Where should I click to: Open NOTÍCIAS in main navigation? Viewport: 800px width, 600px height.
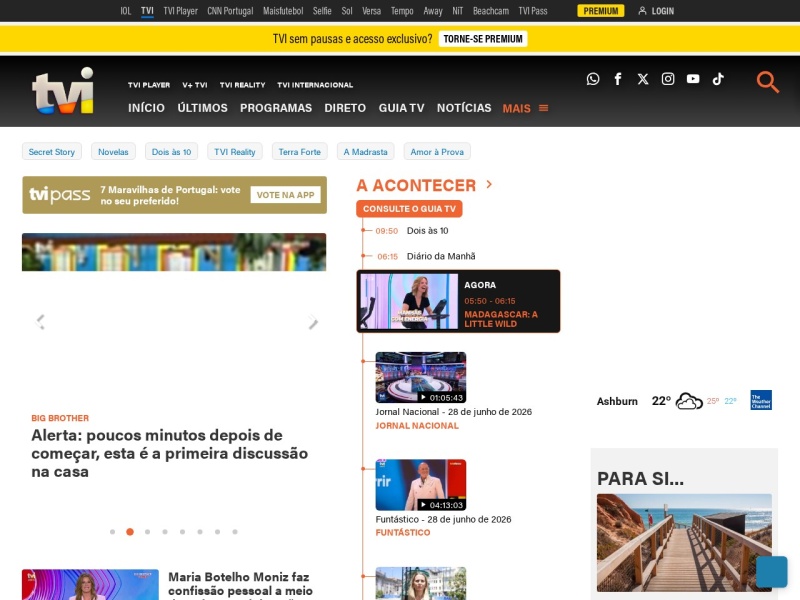pos(464,108)
